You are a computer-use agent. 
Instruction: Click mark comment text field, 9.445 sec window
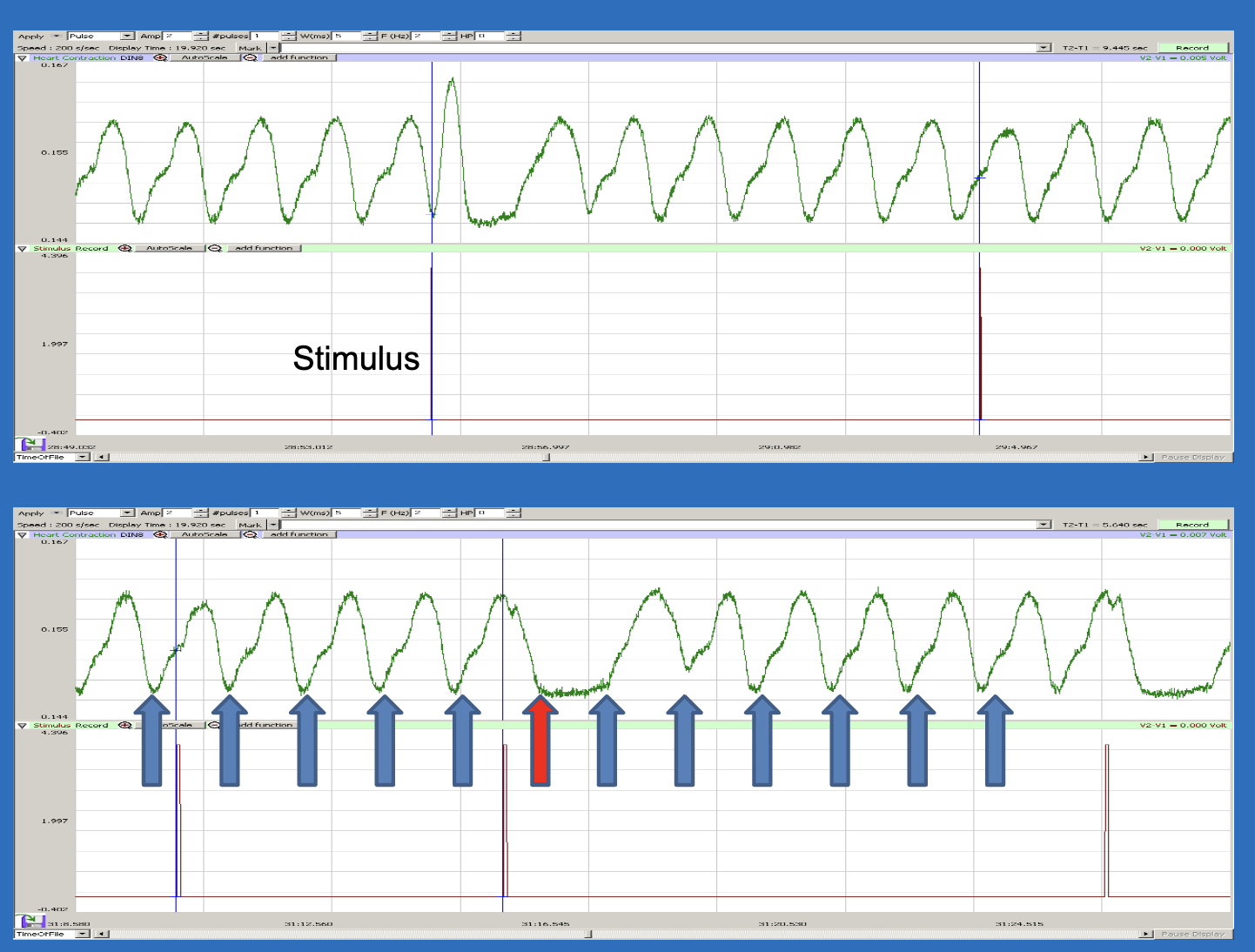tap(659, 48)
